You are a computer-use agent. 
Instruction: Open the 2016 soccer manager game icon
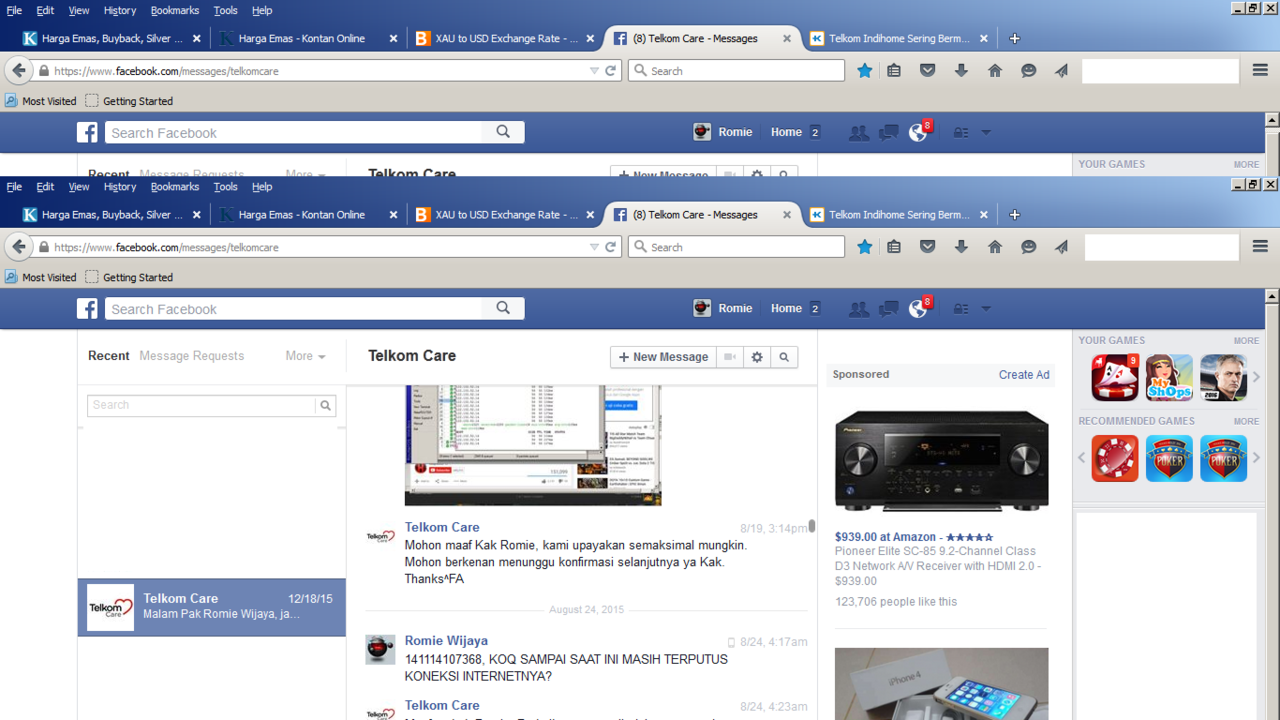pos(1223,377)
